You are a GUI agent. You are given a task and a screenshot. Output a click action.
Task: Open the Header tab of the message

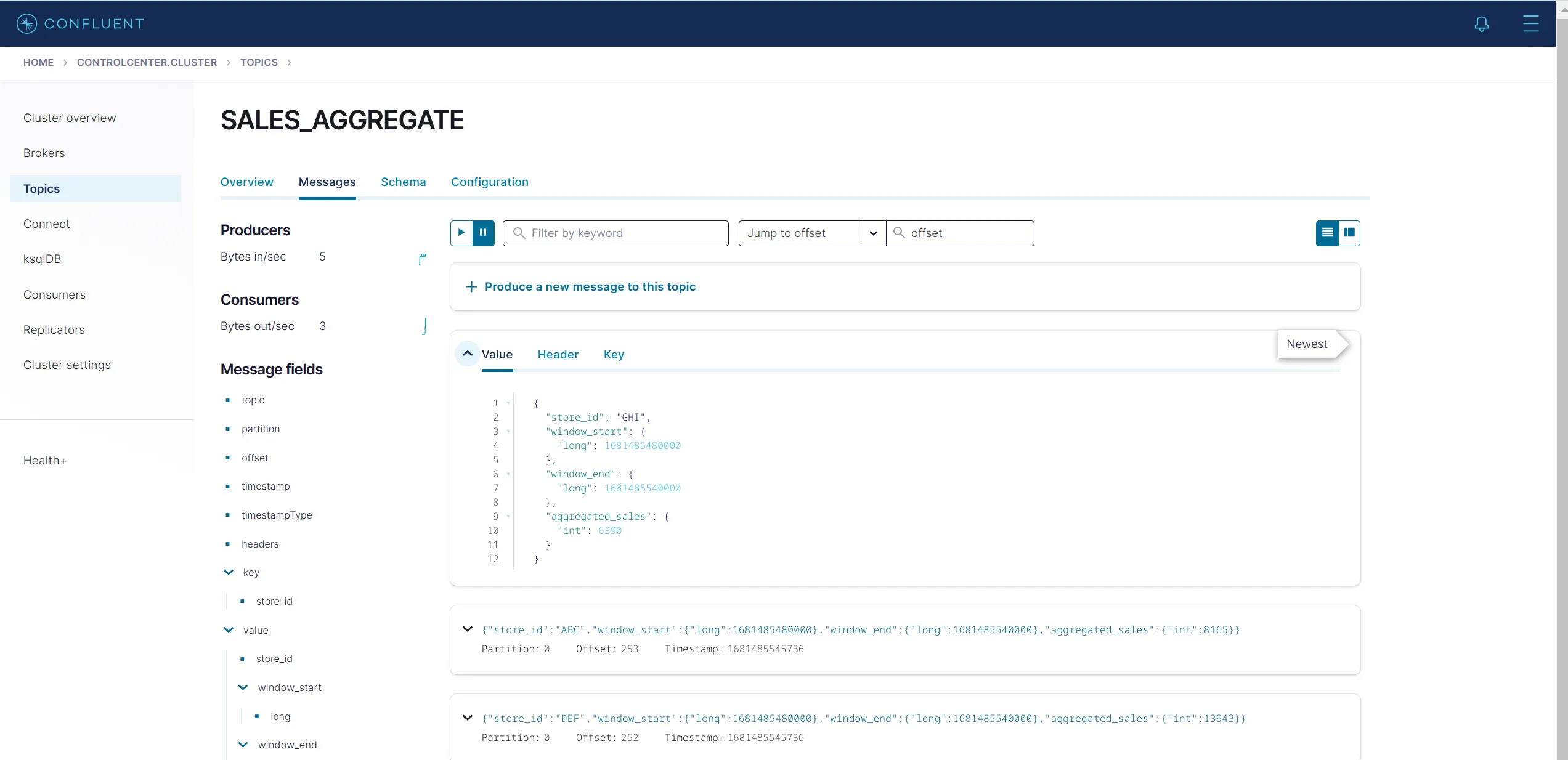(x=558, y=354)
